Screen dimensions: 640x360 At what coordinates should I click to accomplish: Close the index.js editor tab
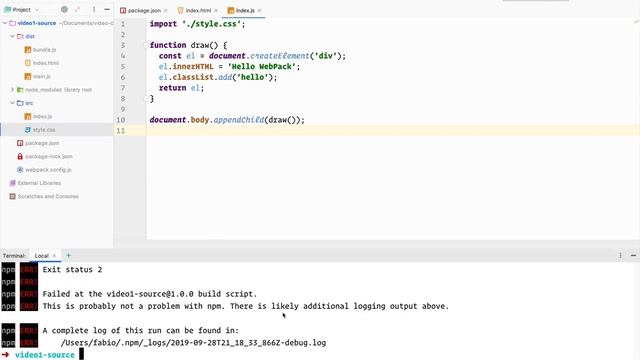tap(259, 11)
